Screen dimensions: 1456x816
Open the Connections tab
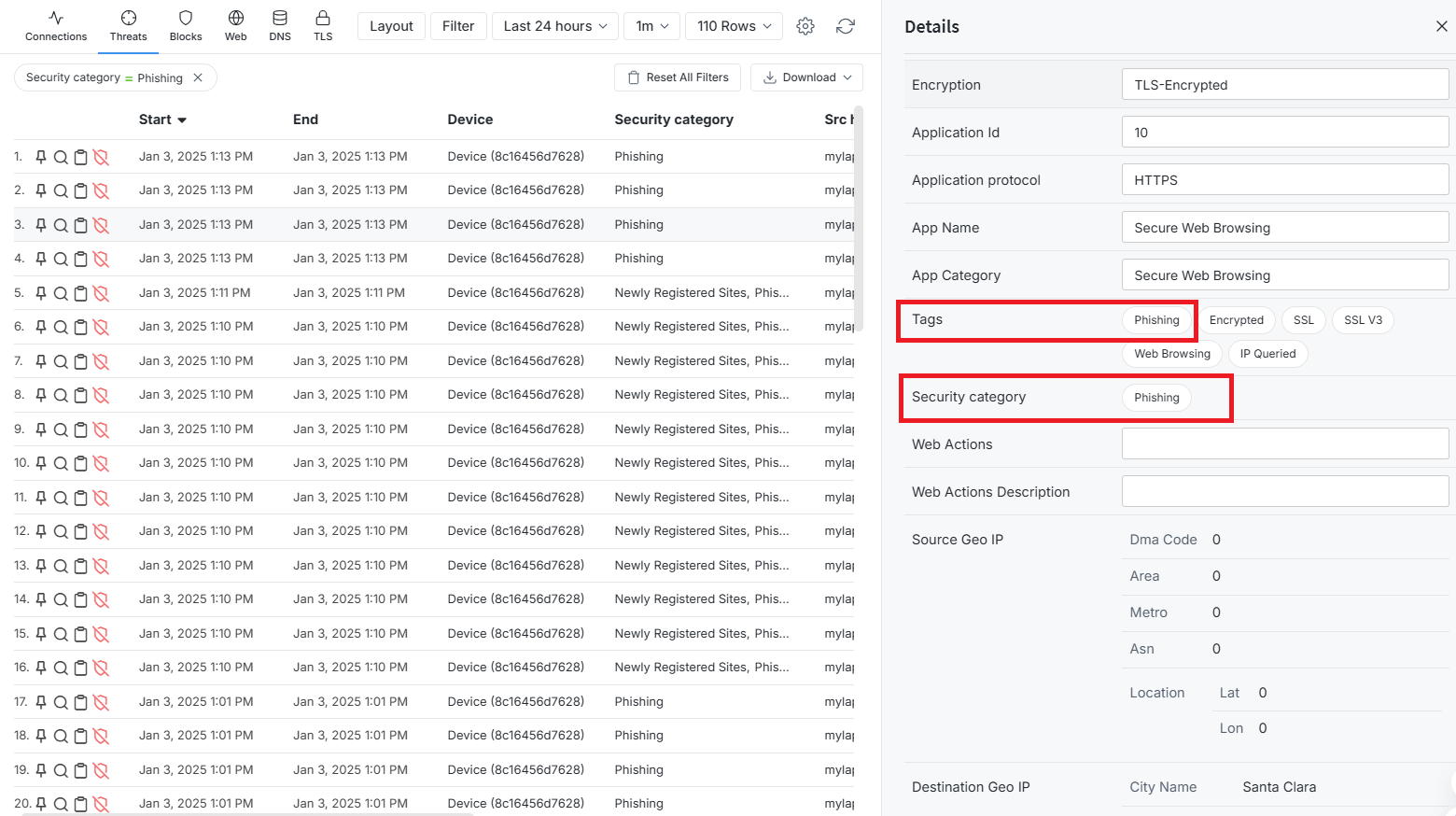point(56,26)
